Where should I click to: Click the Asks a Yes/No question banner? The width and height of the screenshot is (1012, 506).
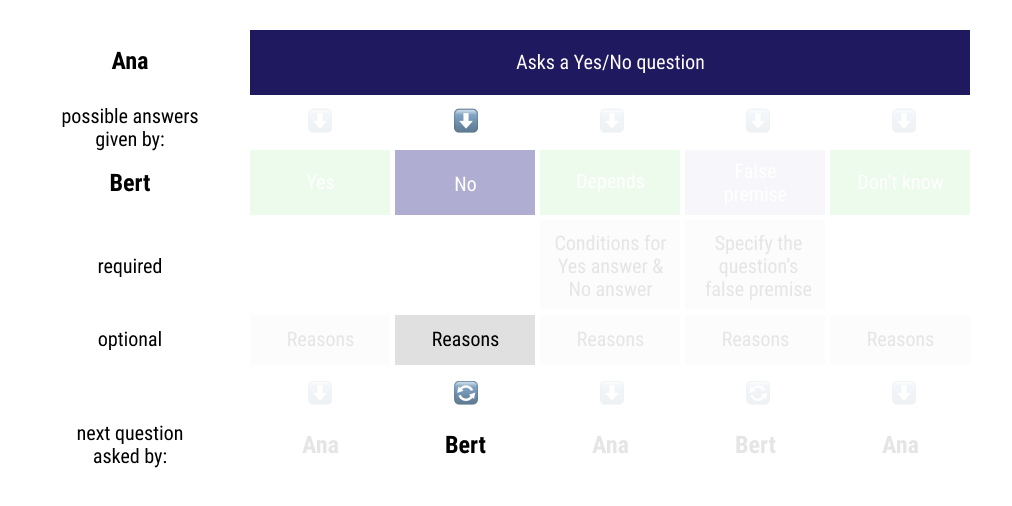[x=610, y=63]
